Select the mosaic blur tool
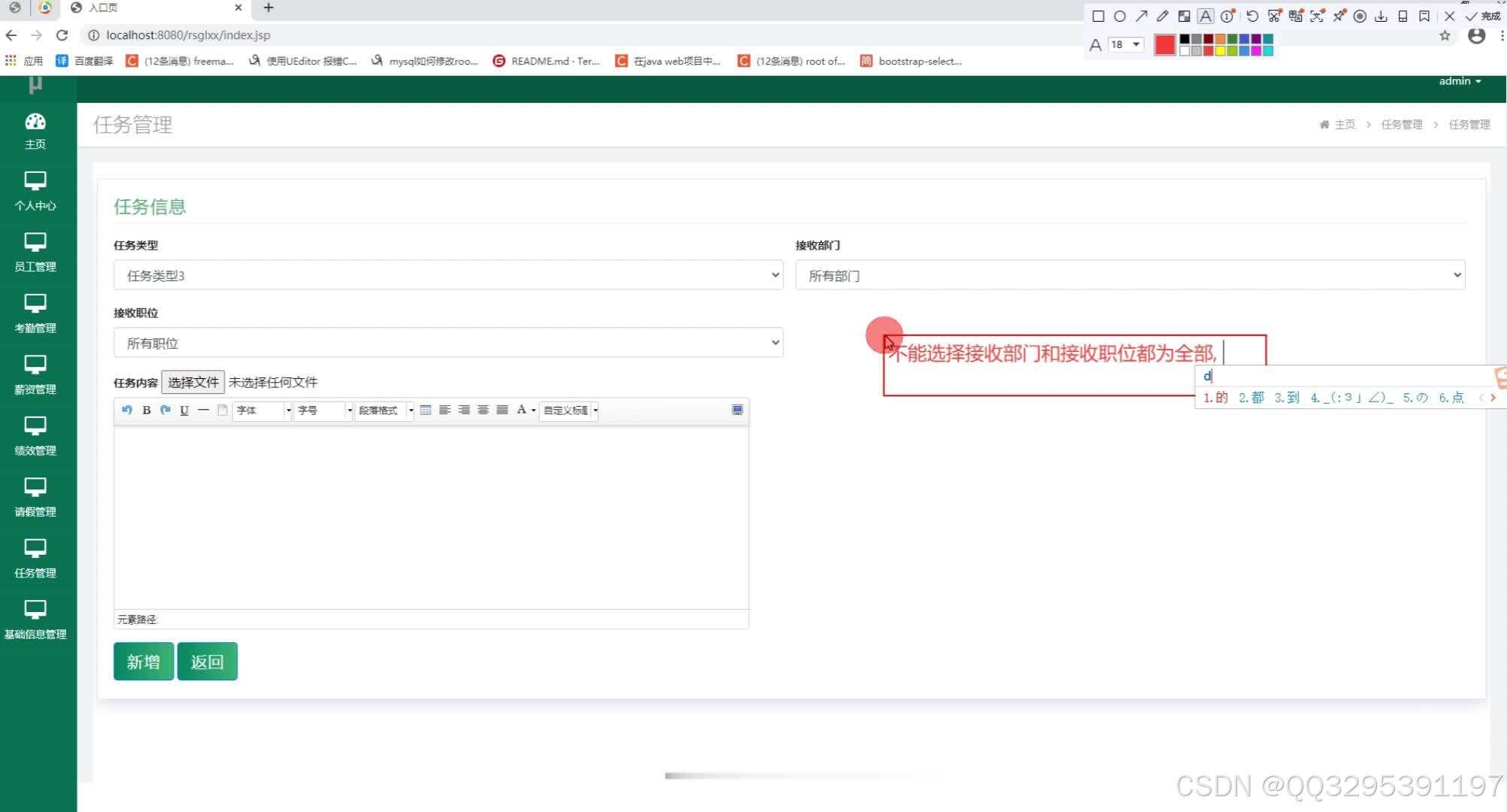 (x=1184, y=17)
